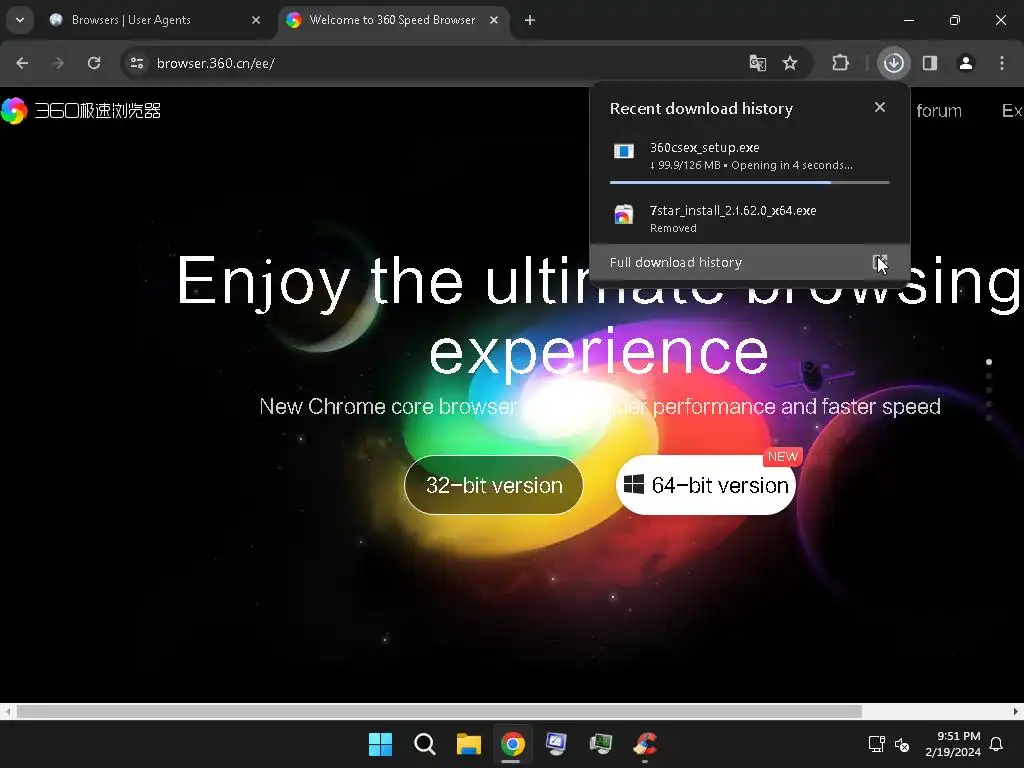Click the muted volume tray icon

tap(902, 744)
